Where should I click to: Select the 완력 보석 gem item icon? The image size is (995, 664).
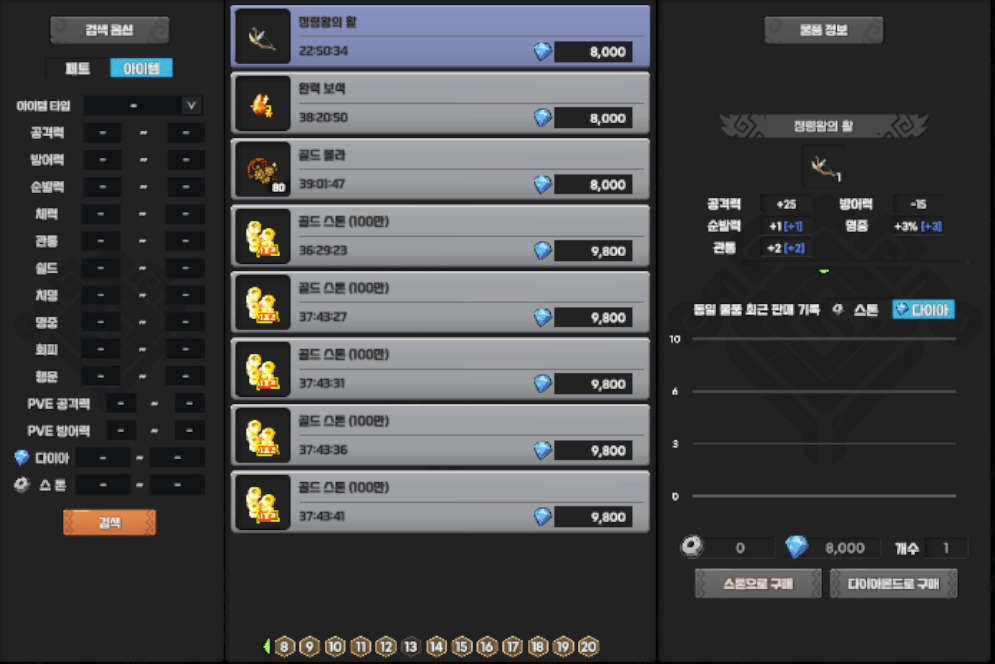(263, 103)
